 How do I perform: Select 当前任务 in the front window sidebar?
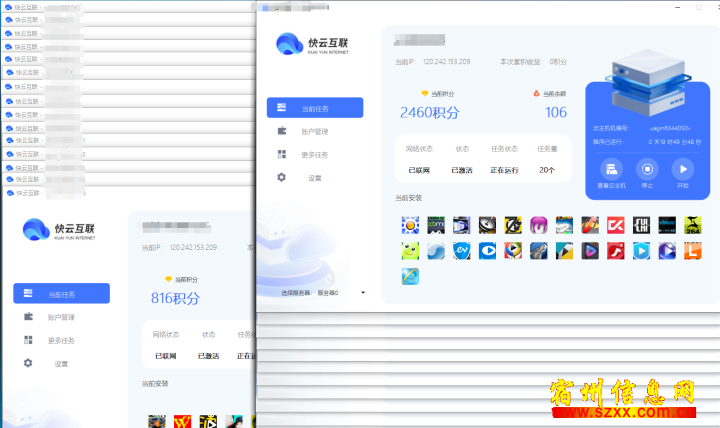click(x=315, y=108)
